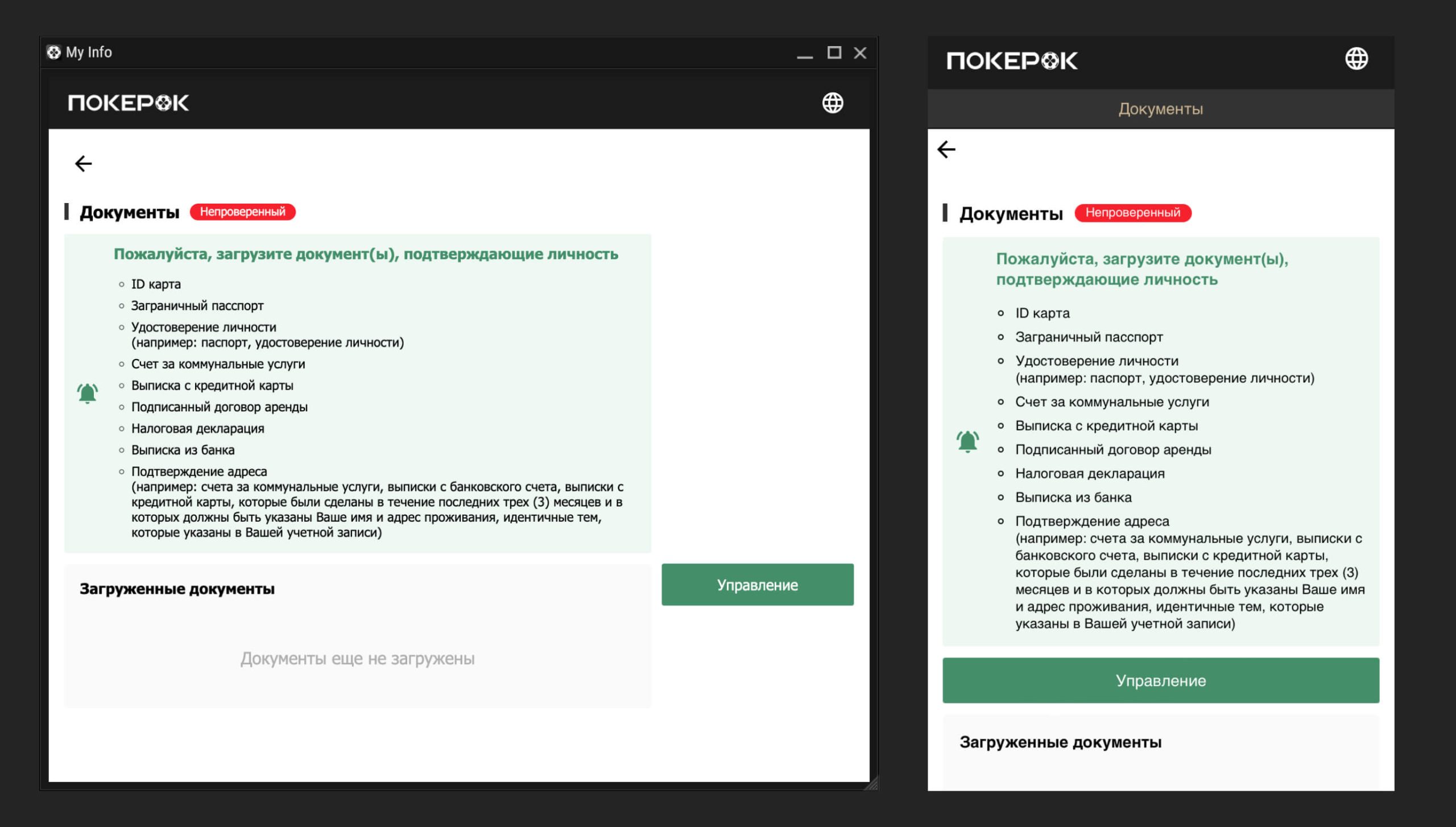Click the My Info window title
This screenshot has height=827, width=1456.
[x=88, y=52]
